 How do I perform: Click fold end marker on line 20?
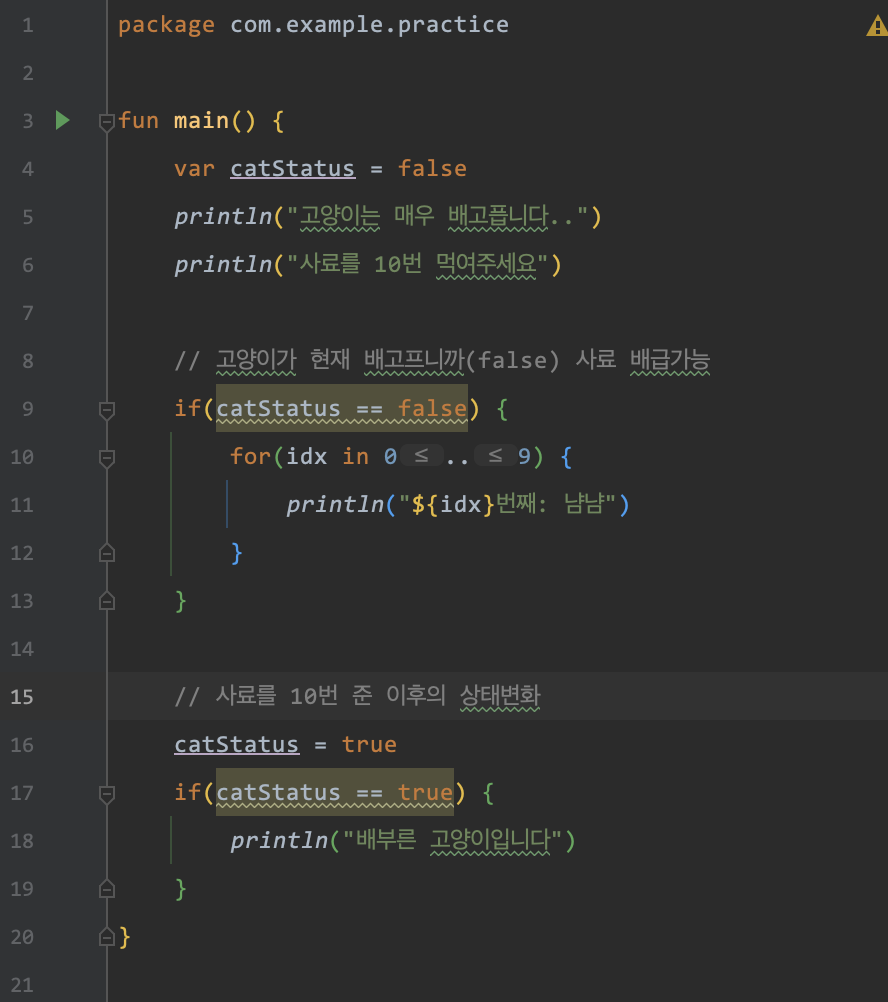point(107,937)
